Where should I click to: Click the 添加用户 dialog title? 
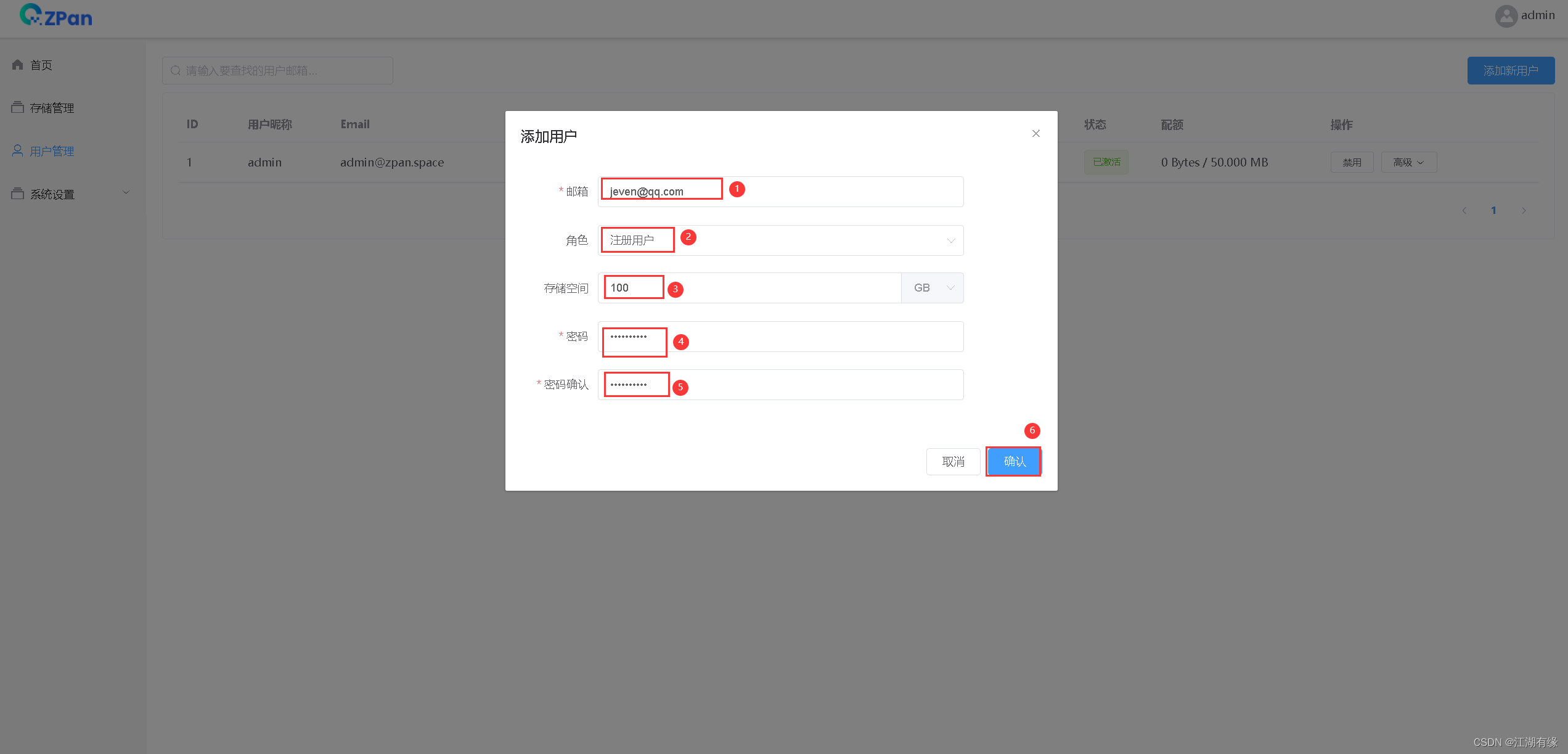coord(549,136)
